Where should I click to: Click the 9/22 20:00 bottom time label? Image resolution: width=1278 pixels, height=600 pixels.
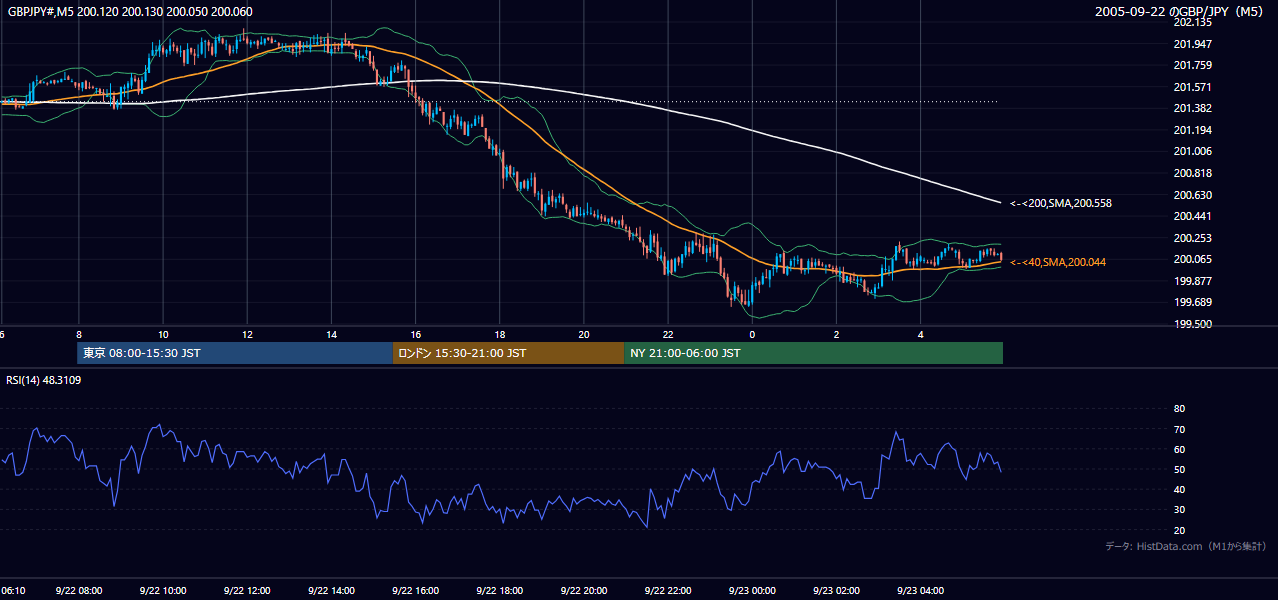click(x=585, y=591)
